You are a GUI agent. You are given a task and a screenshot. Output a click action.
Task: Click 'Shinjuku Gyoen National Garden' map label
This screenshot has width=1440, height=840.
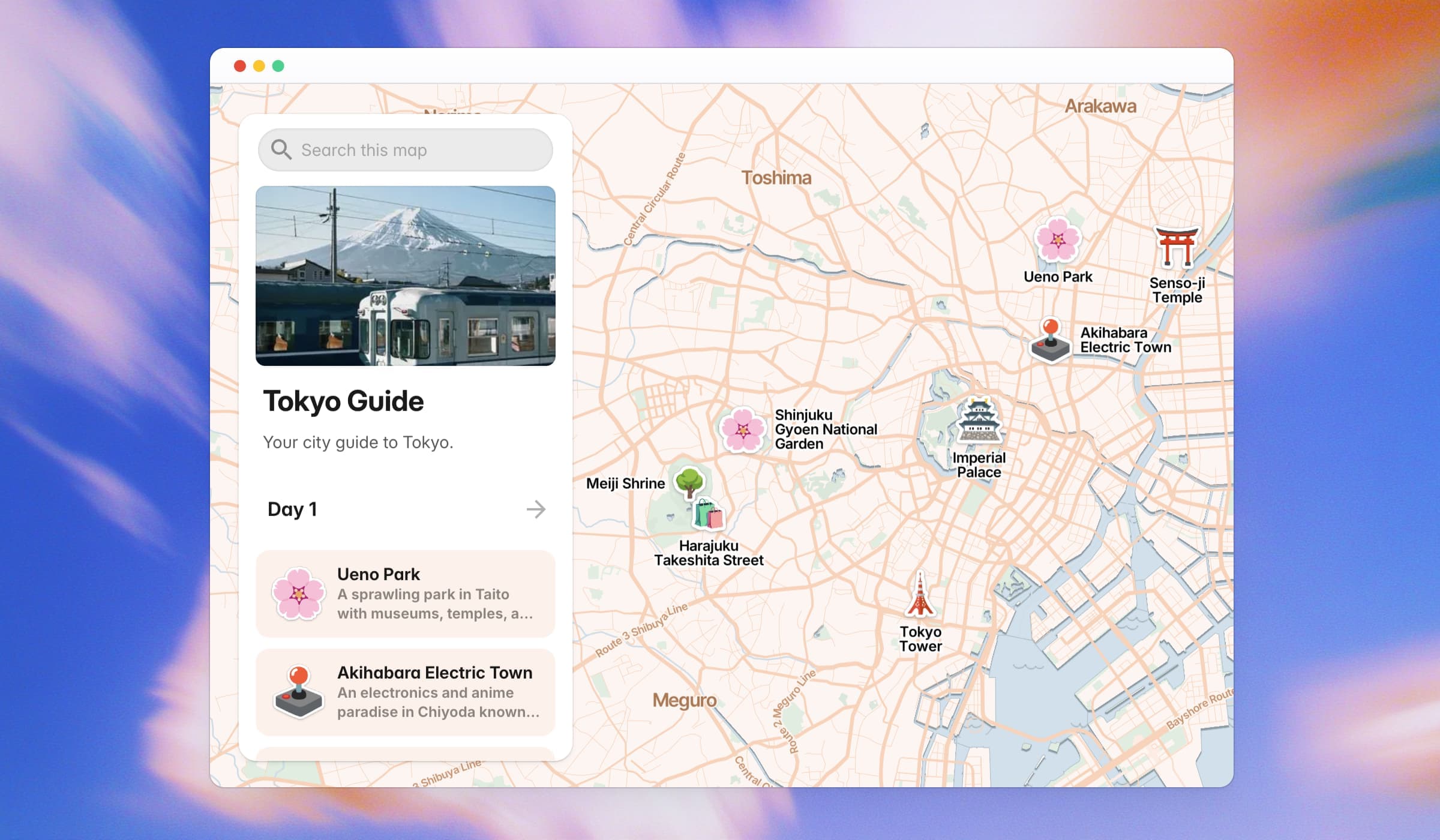(826, 430)
